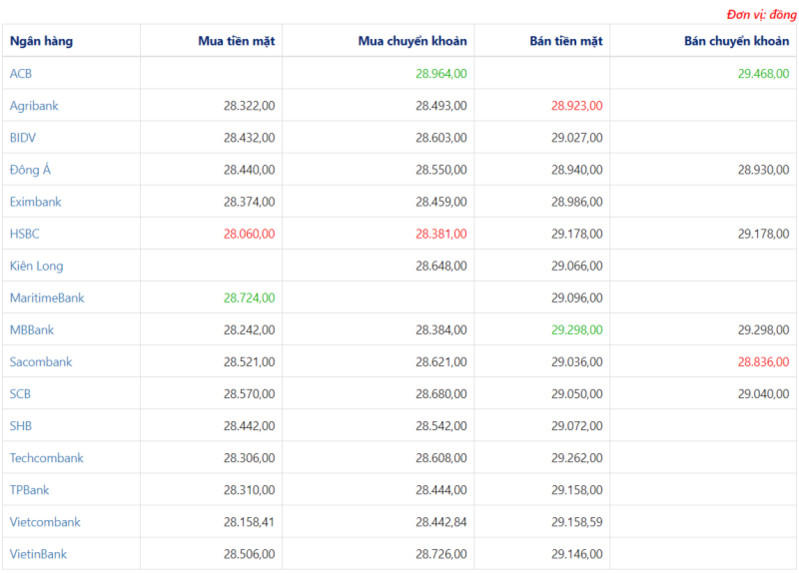799x573 pixels.
Task: Open the Kiên Long bank link
Action: [x=36, y=266]
